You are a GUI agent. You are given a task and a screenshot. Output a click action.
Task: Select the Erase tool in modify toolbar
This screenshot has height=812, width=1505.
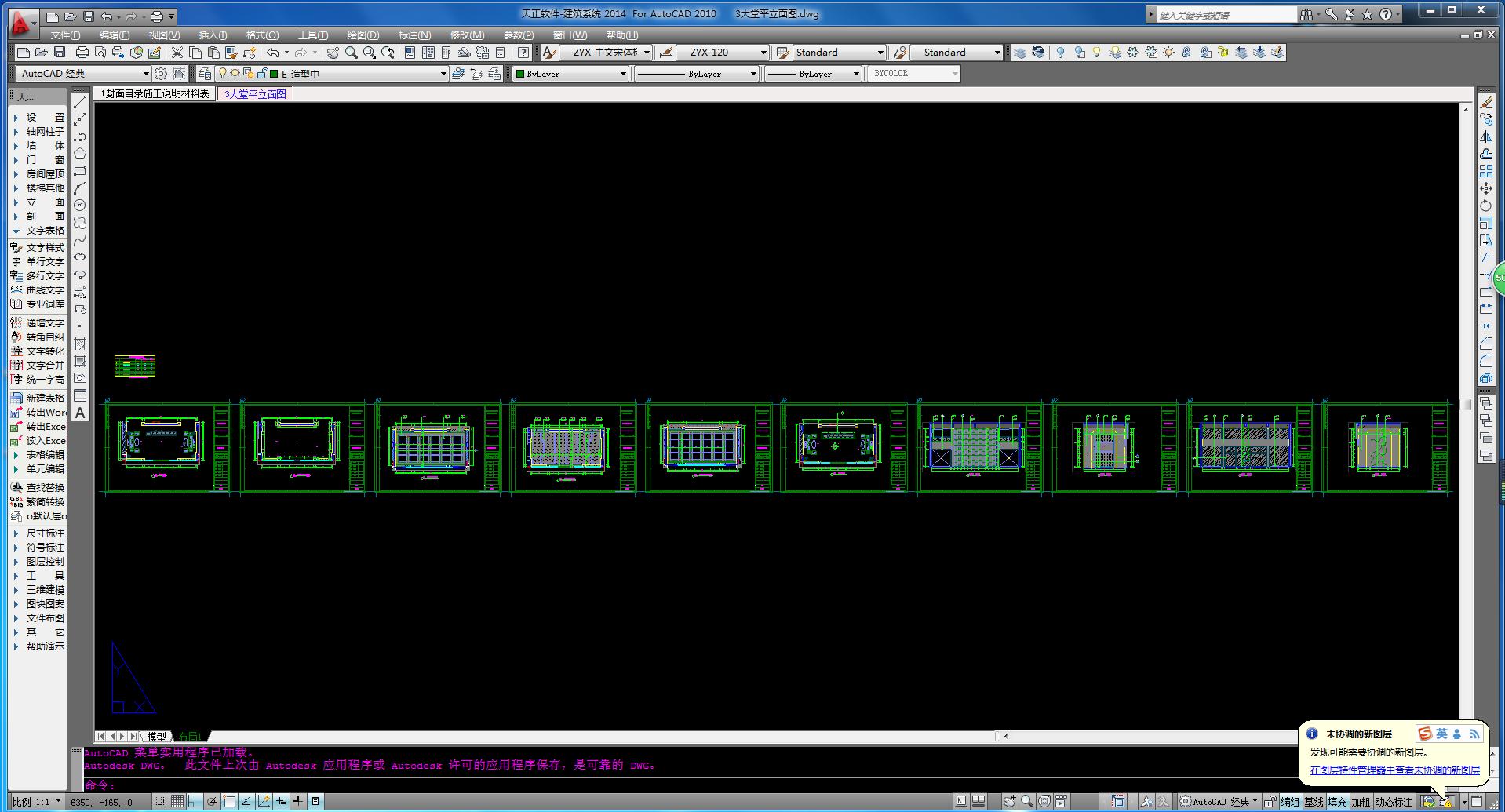coord(1486,103)
